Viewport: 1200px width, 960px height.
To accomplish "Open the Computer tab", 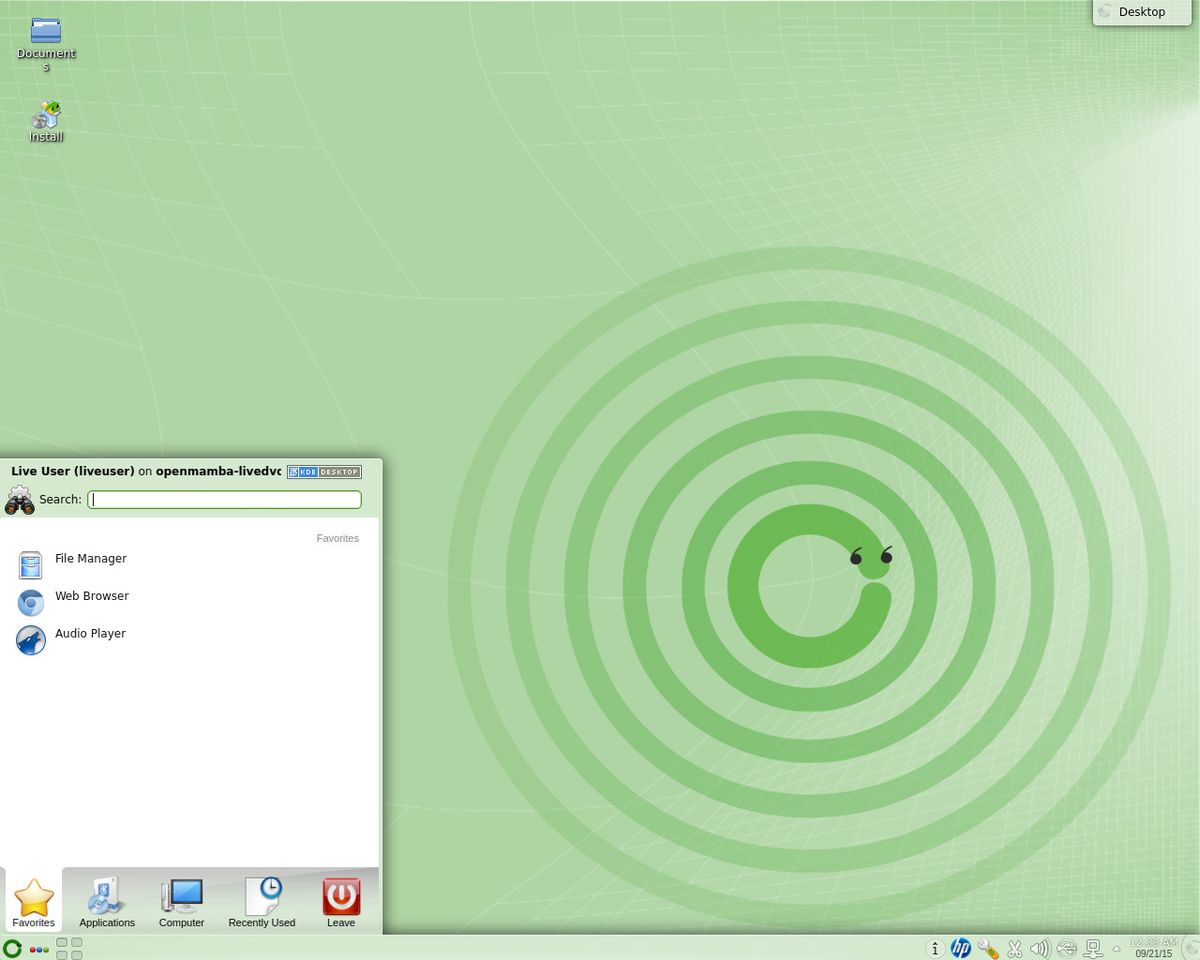I will click(181, 900).
